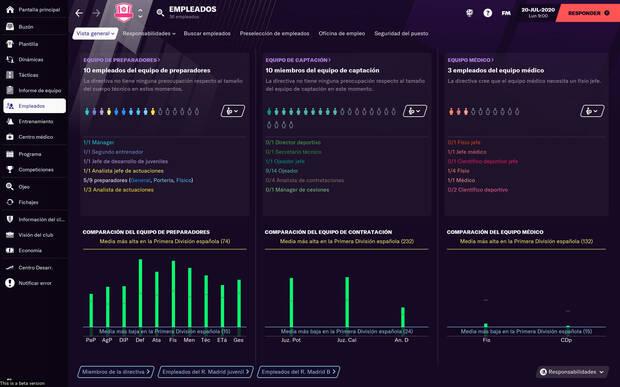Open Información del club shield icon
This screenshot has width=620, height=387.
(x=10, y=219)
